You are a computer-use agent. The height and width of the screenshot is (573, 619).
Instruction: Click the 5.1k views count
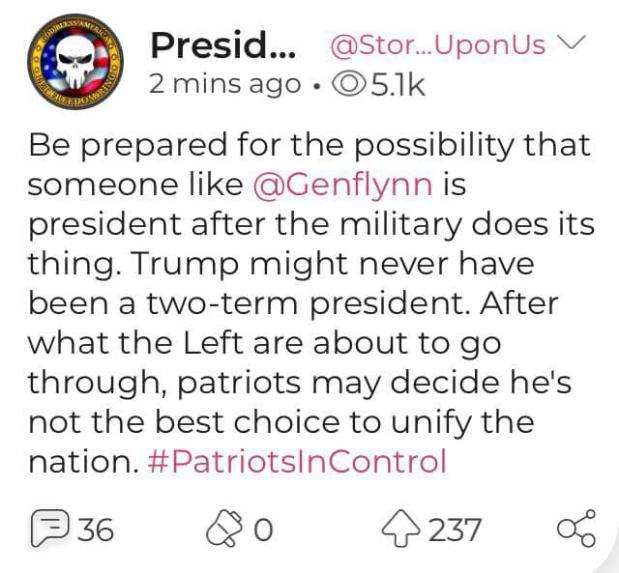point(397,85)
